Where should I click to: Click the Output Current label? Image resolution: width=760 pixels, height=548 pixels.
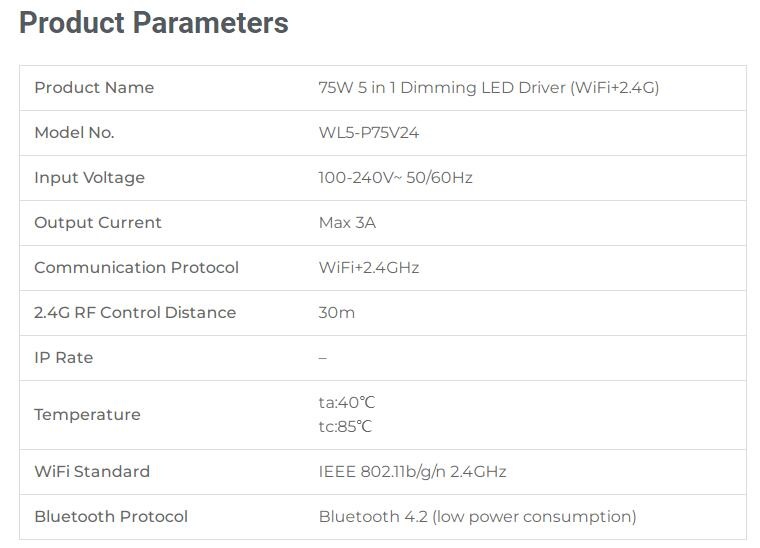97,223
